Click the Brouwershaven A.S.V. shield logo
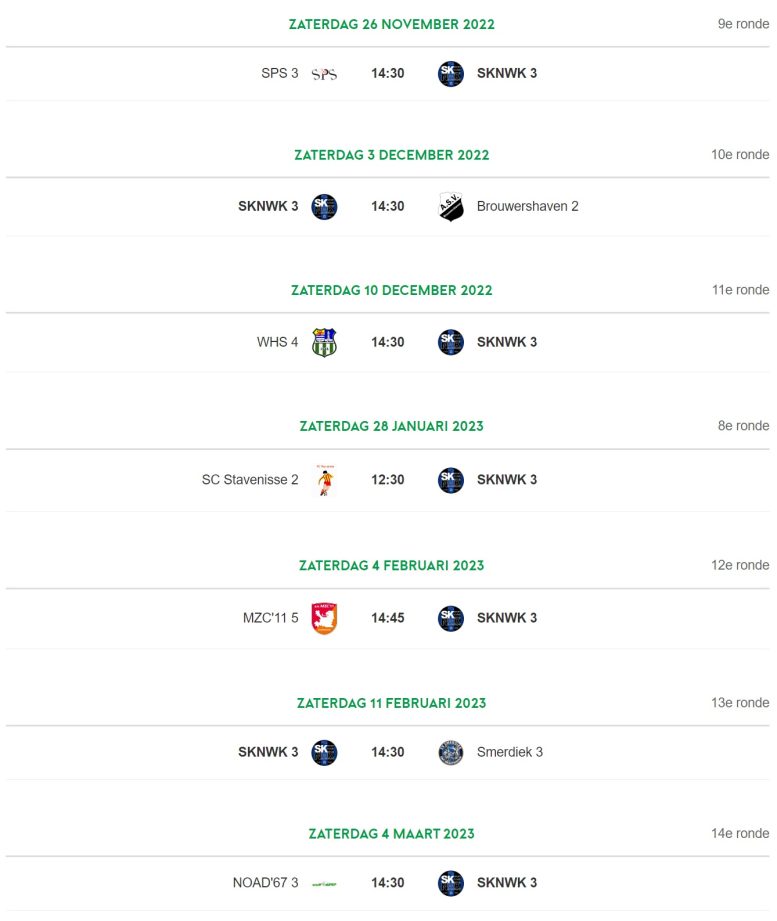The image size is (777, 921). [x=451, y=207]
